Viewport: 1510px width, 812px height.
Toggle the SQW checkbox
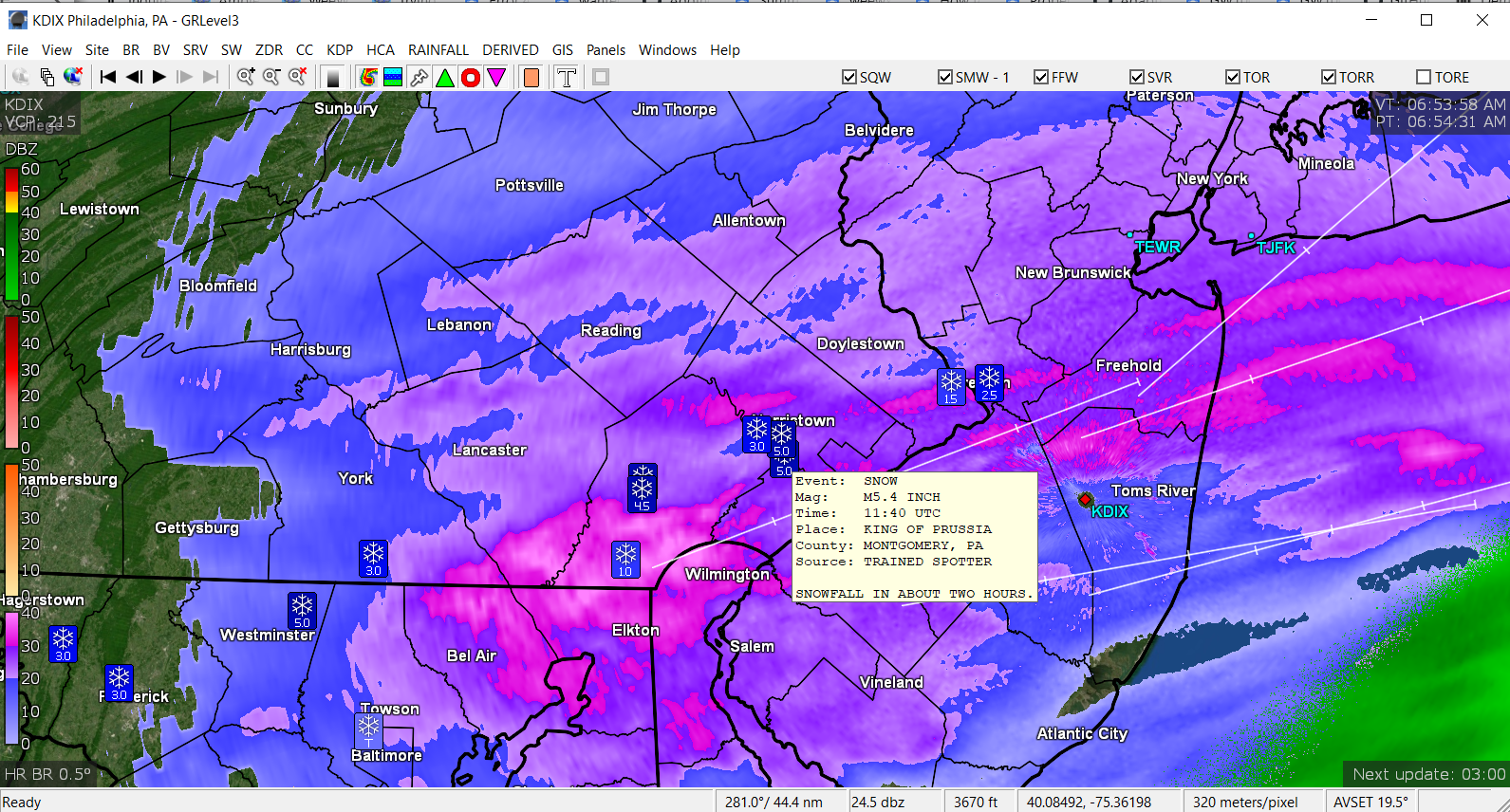pos(849,77)
